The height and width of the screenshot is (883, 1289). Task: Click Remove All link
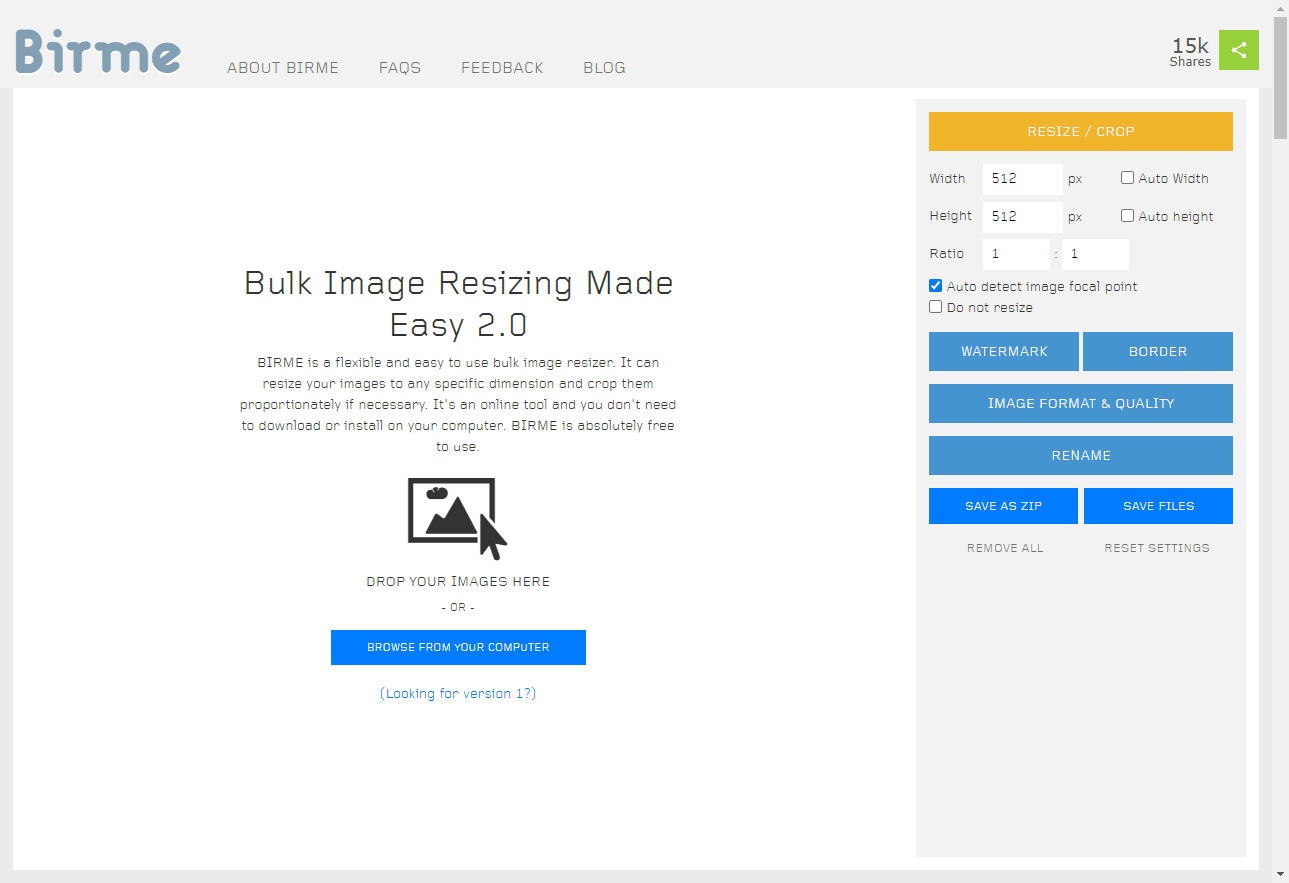point(1005,548)
